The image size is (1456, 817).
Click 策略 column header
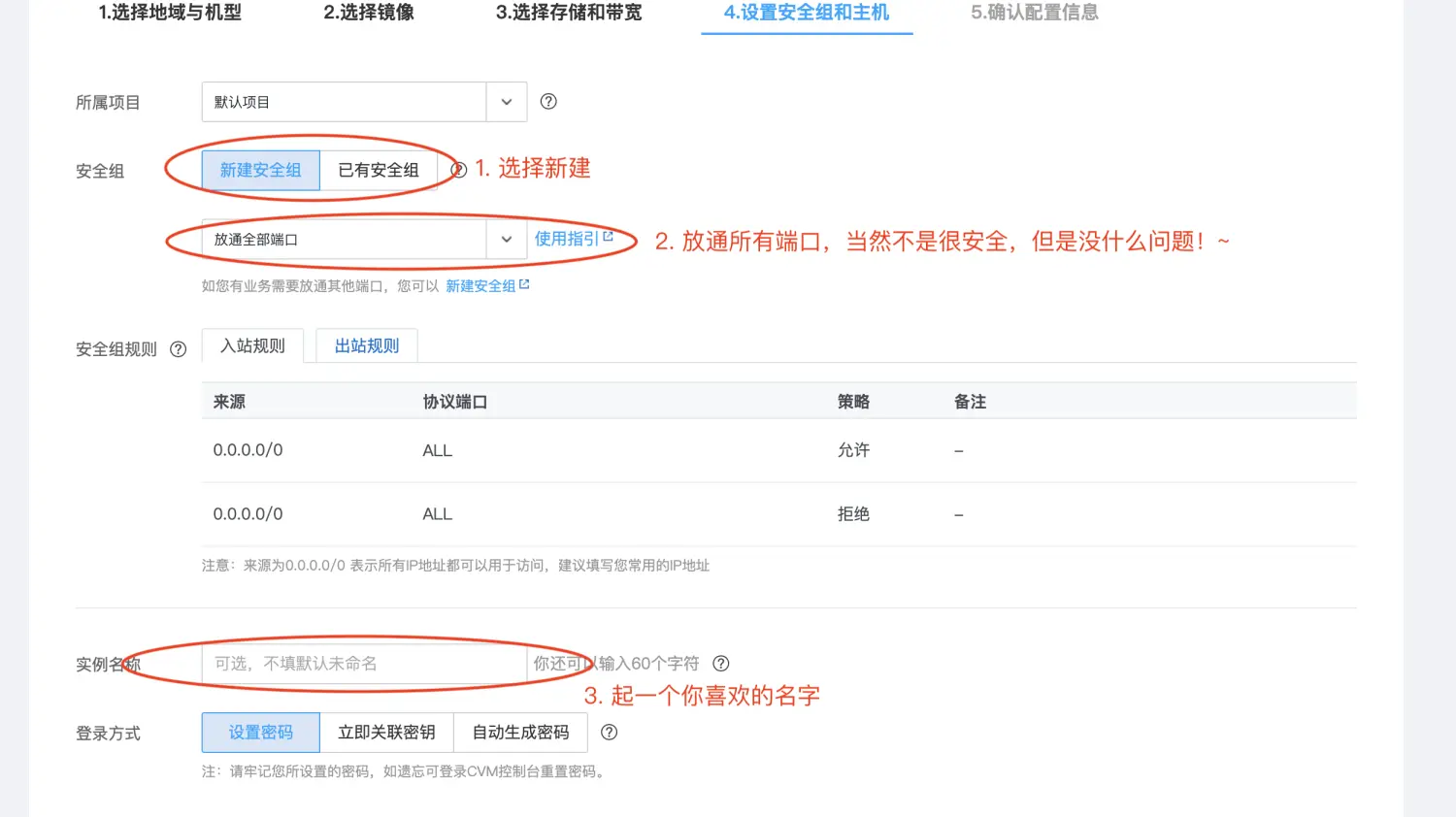(x=853, y=402)
